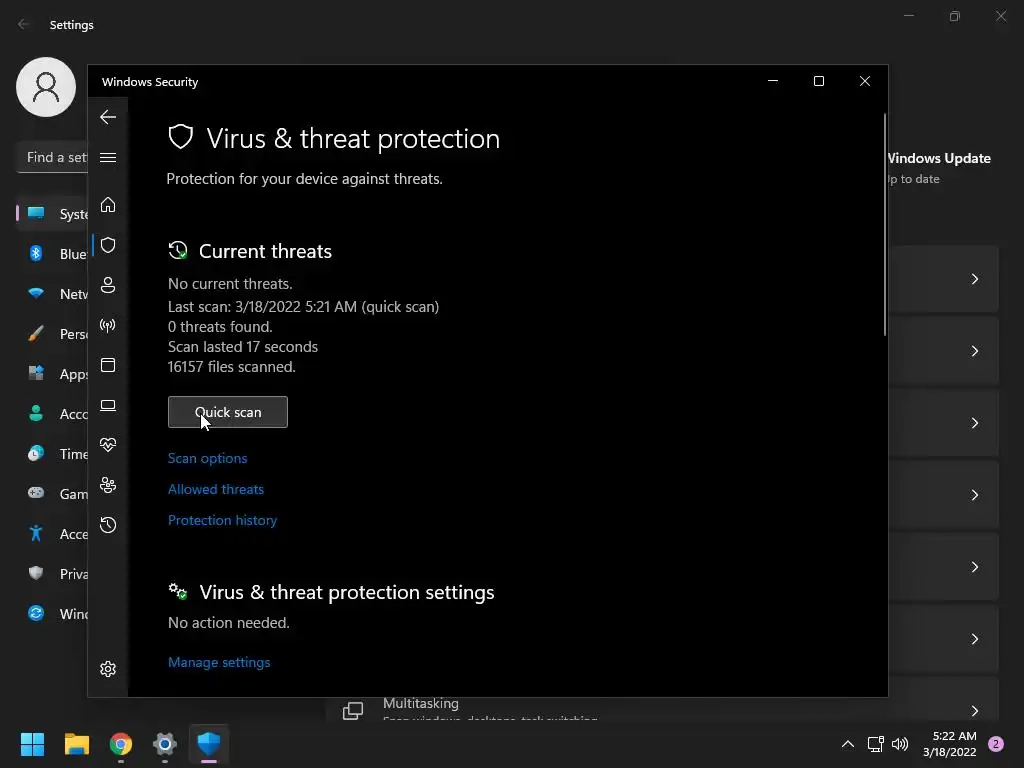The image size is (1024, 768).
Task: Click Accessibility figure icon in Settings
Action: 36,534
